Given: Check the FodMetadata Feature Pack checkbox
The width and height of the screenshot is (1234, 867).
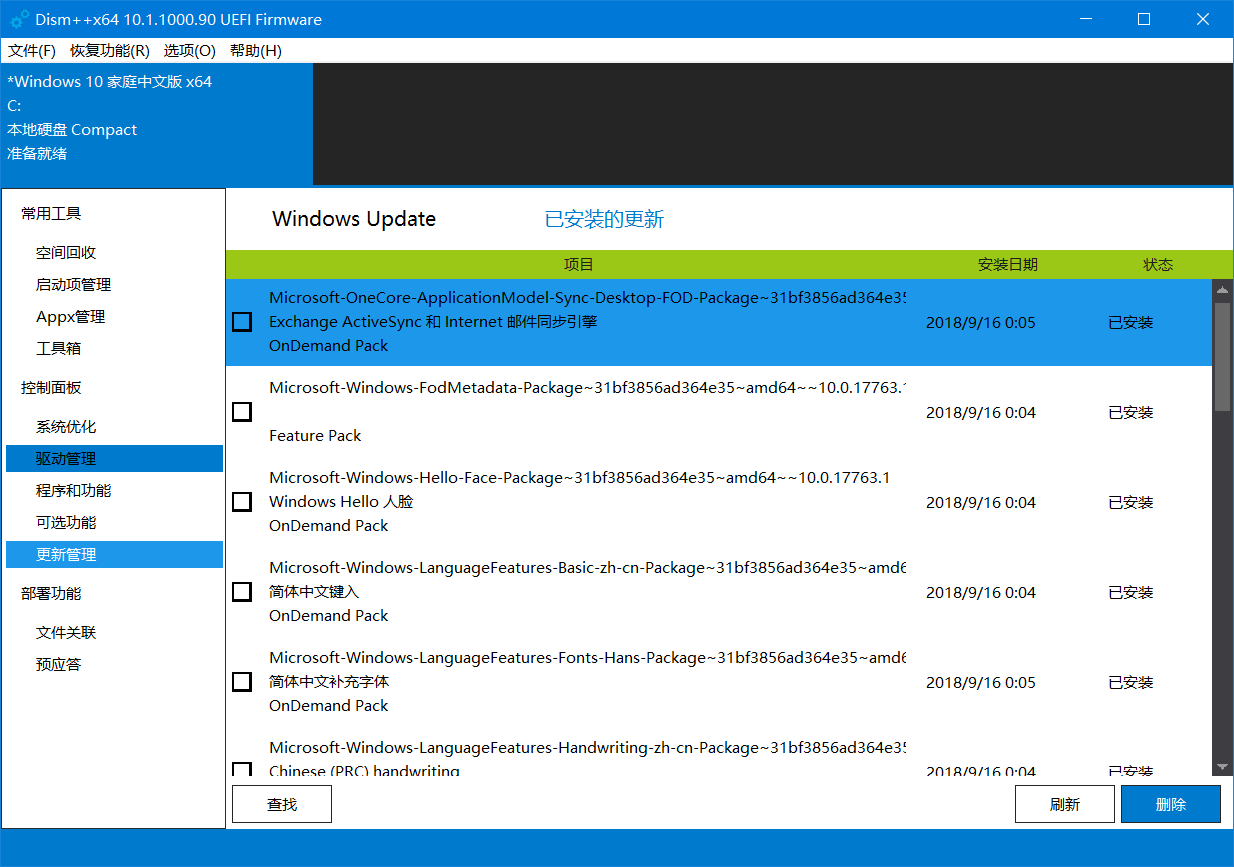Looking at the screenshot, I should [x=242, y=412].
